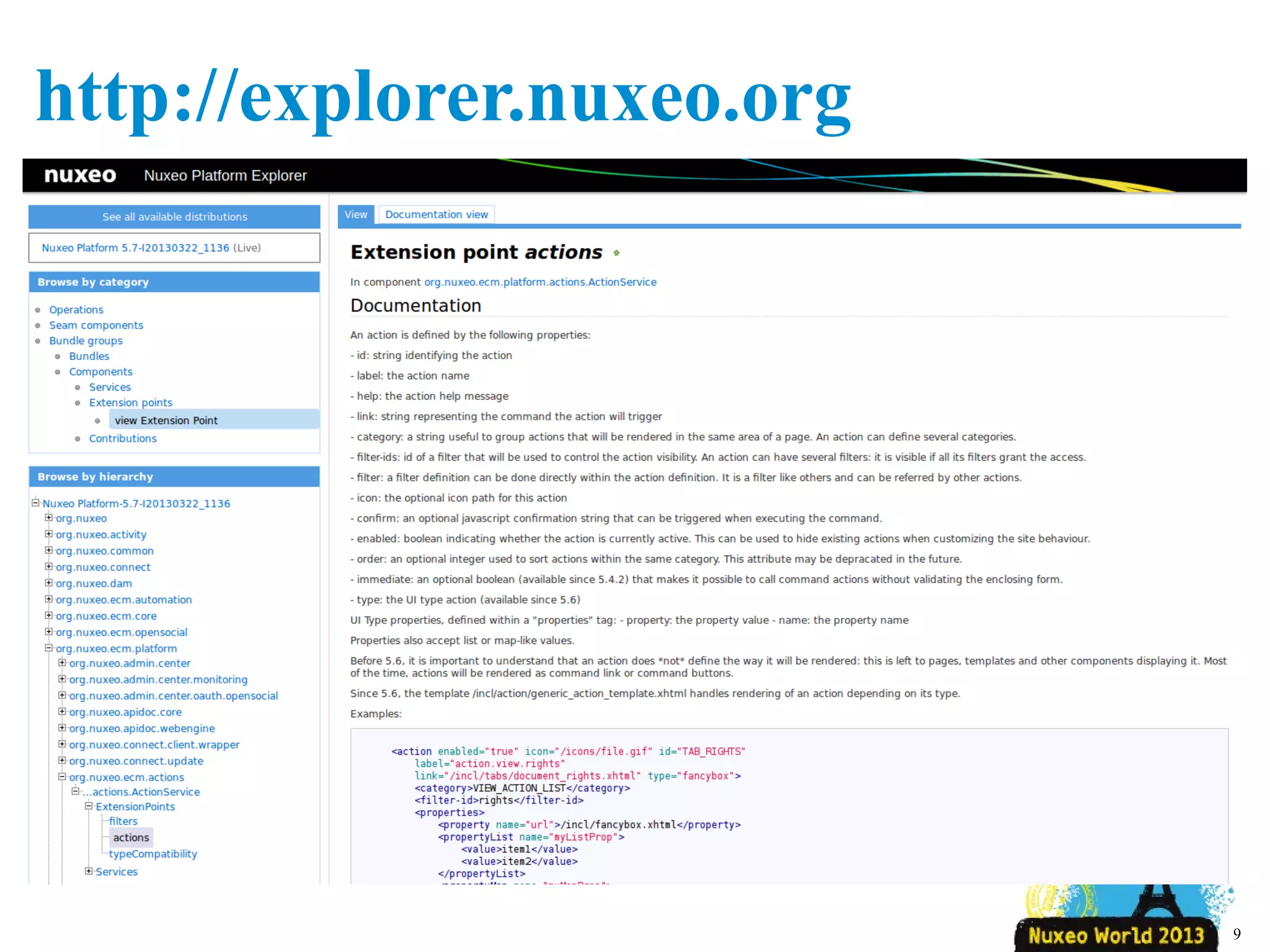1270x952 pixels.
Task: Open the Extension points category
Action: [x=130, y=403]
